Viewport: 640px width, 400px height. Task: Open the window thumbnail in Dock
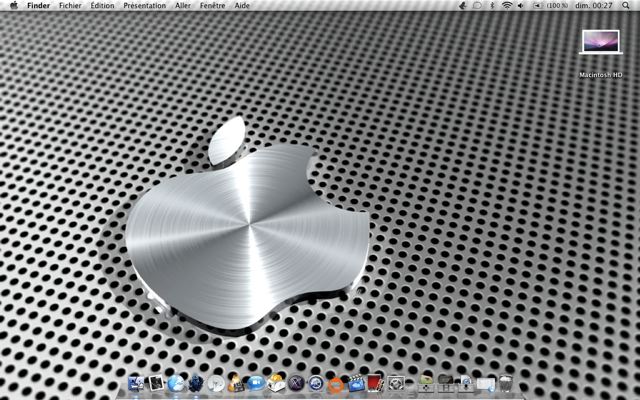pos(486,384)
